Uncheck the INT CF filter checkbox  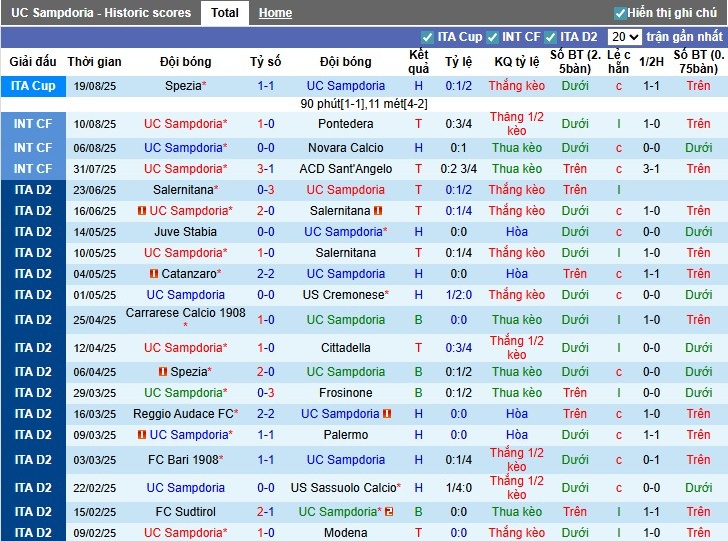(x=492, y=37)
